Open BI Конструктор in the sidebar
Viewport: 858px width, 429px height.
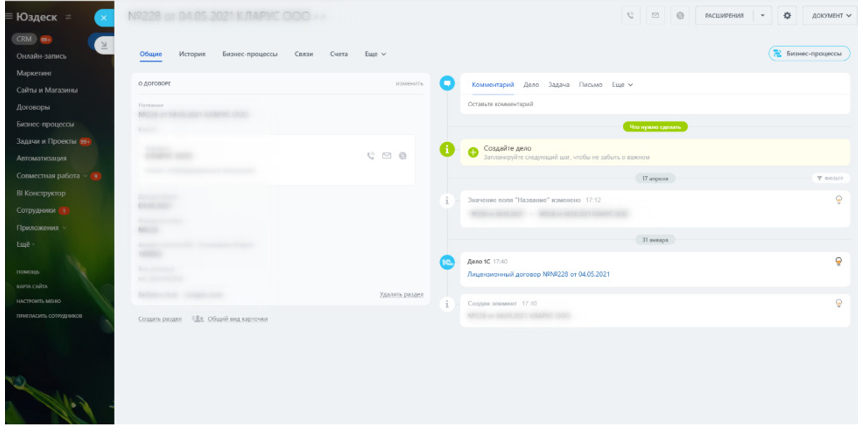point(41,193)
